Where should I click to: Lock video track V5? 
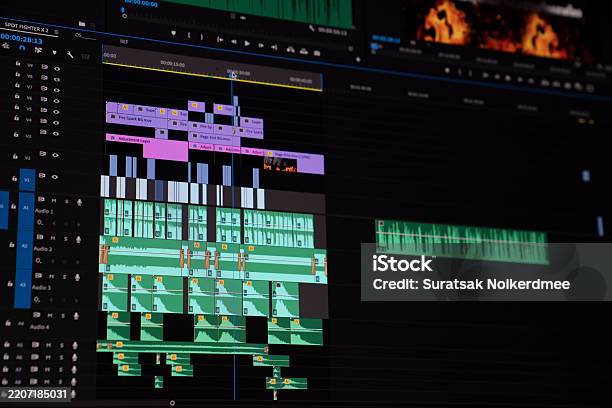coord(17,107)
